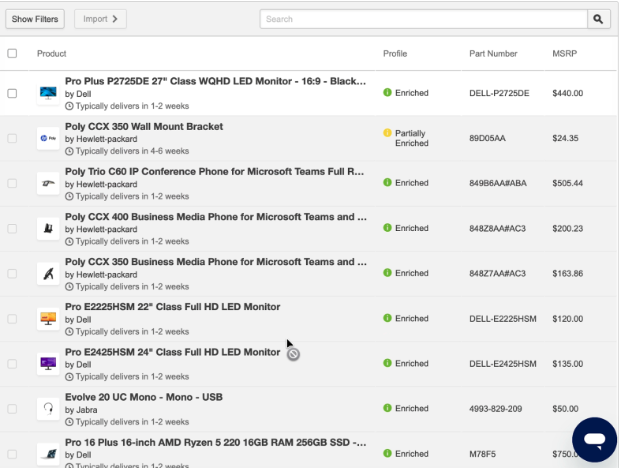Click the Jabra Evolve 20 headset icon
Image resolution: width=619 pixels, height=469 pixels.
click(x=47, y=408)
